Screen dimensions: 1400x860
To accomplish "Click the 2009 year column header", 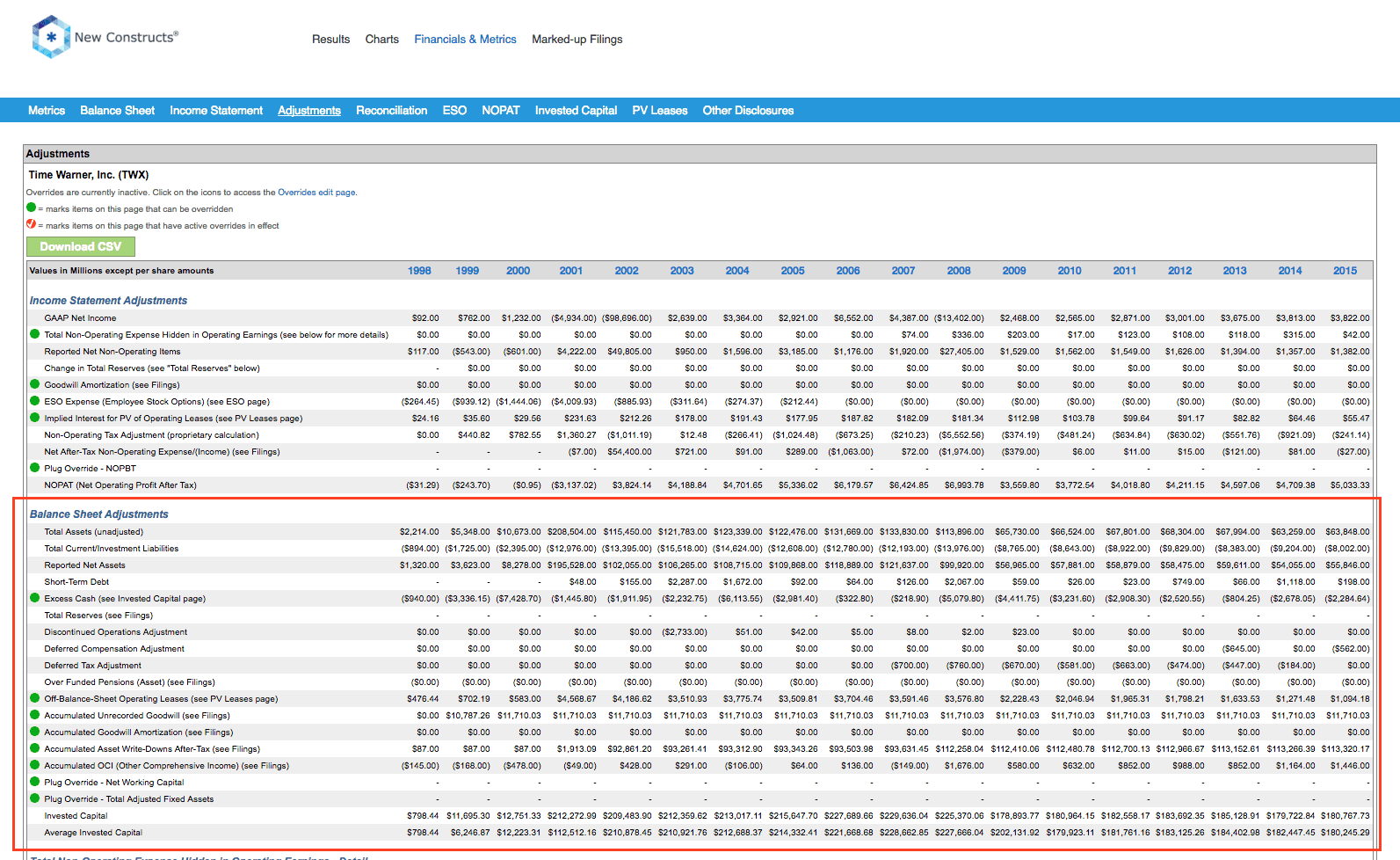I will [x=1014, y=271].
